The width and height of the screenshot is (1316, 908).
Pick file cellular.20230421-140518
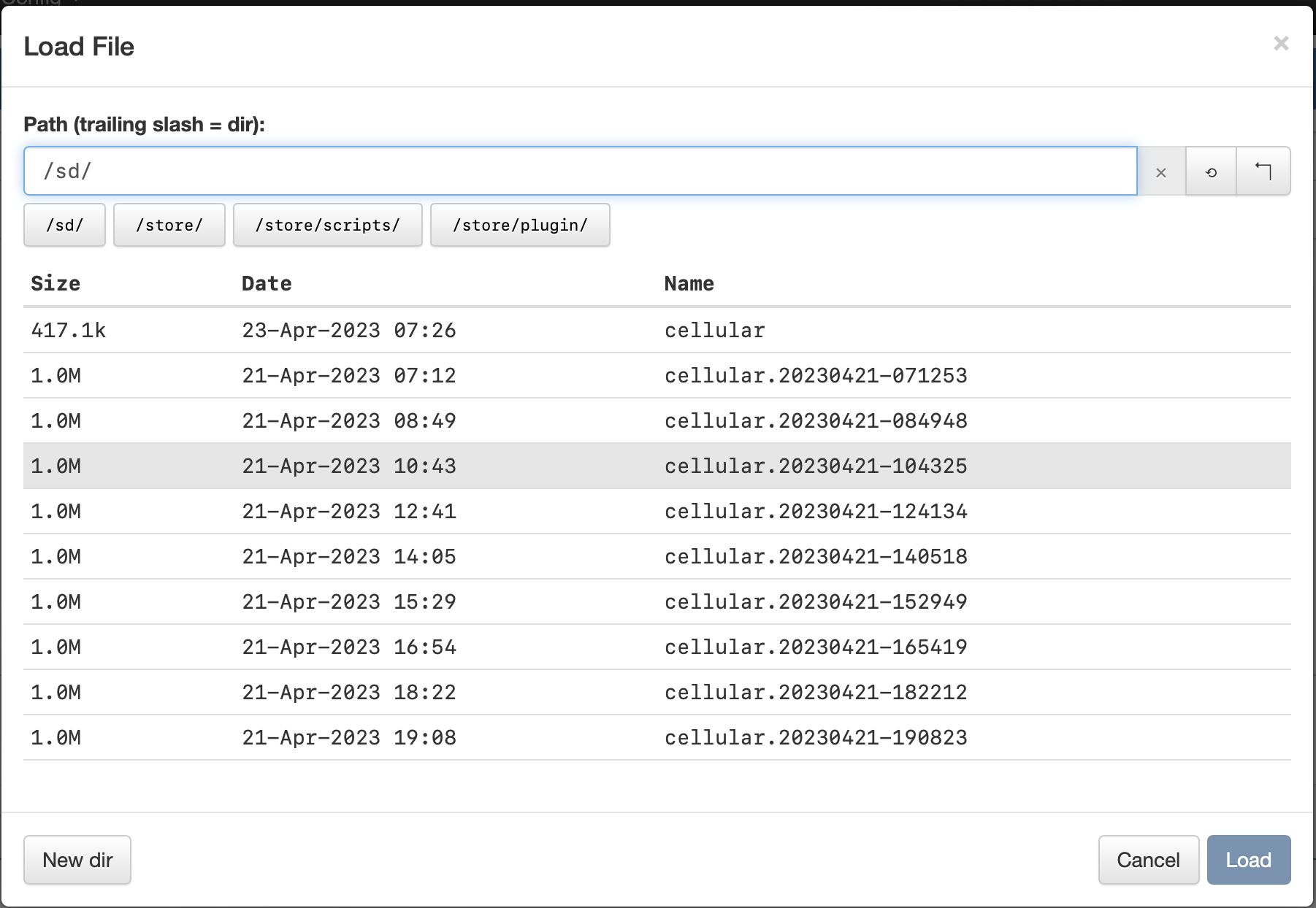tap(815, 557)
